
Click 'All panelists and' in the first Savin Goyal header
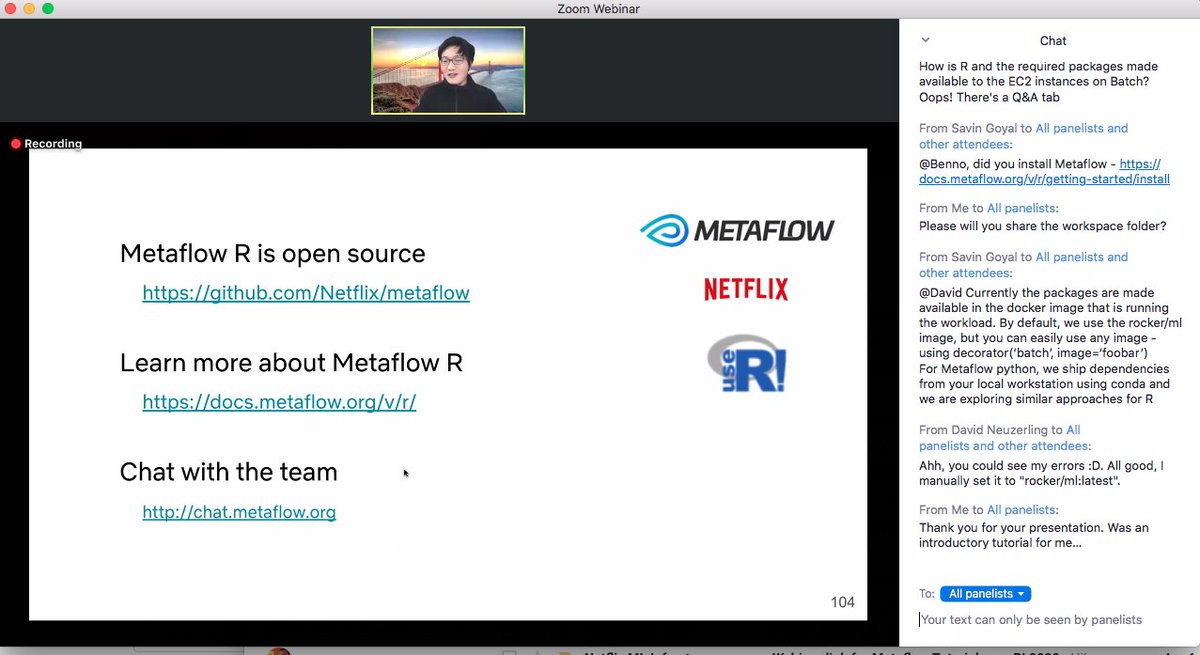1082,128
